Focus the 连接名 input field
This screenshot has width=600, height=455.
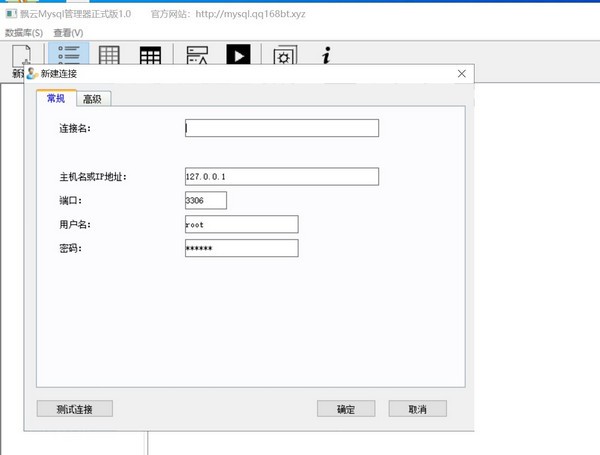(x=281, y=128)
